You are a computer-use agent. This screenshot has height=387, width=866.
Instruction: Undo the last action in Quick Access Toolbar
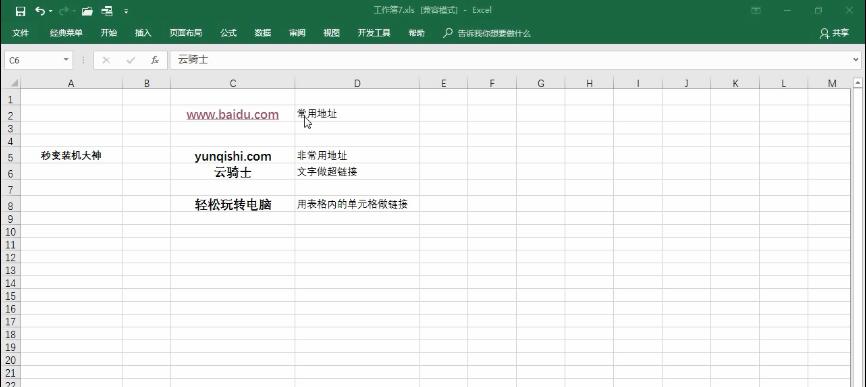tap(39, 10)
